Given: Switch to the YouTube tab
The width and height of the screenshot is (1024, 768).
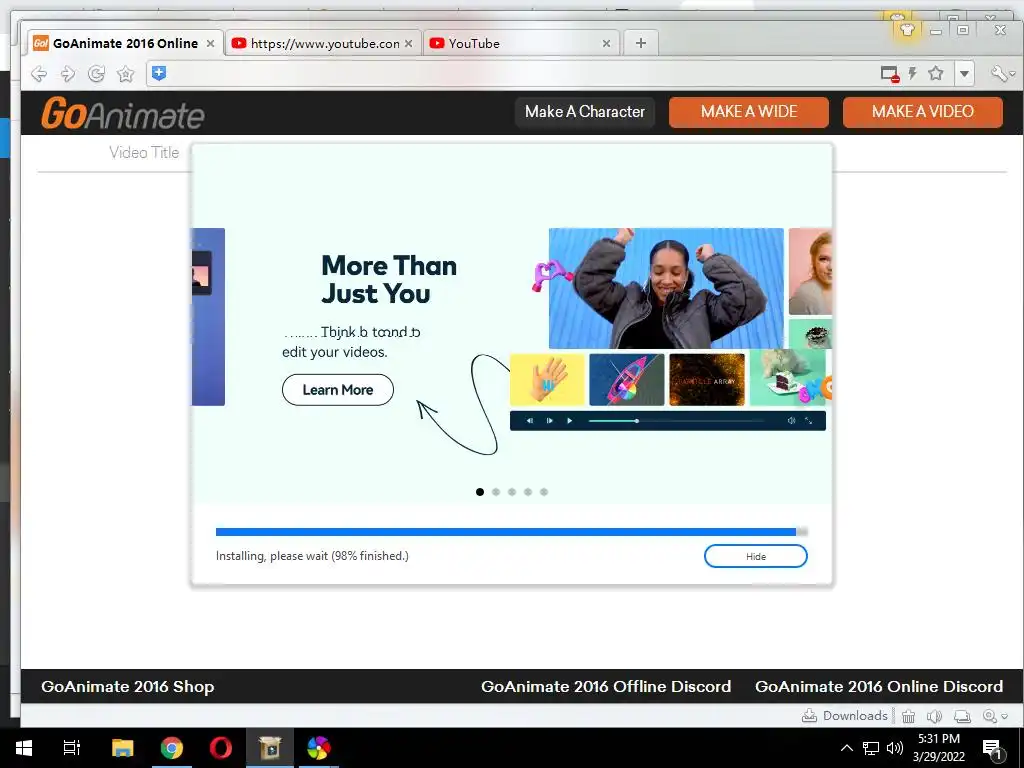Looking at the screenshot, I should coord(520,43).
